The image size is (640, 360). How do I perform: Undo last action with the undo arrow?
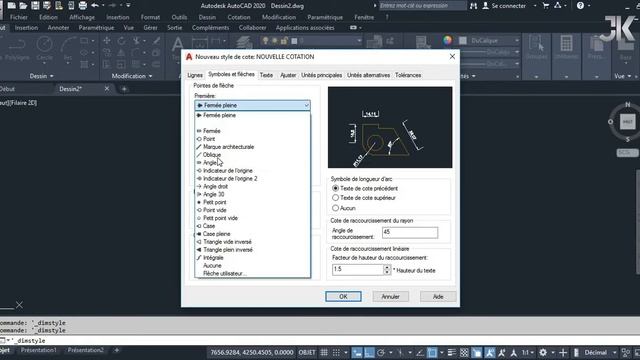95,6
